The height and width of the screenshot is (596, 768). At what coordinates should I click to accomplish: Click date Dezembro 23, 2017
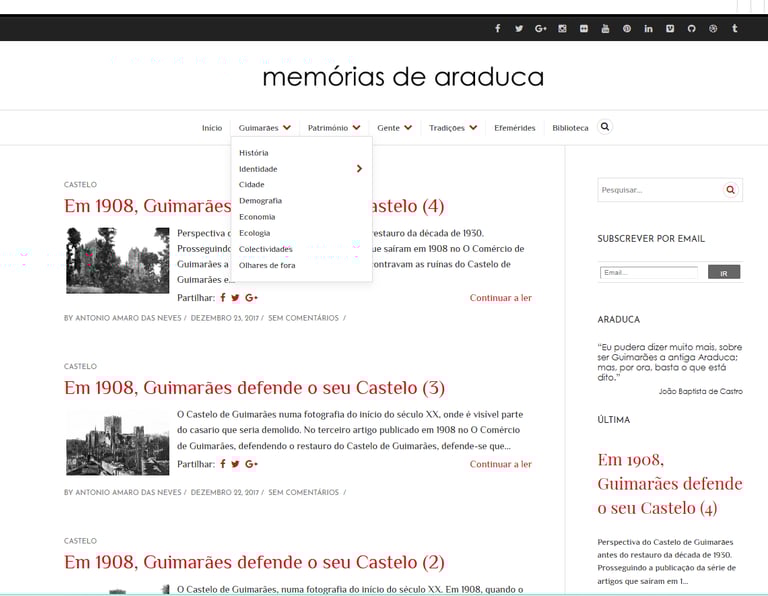(225, 318)
